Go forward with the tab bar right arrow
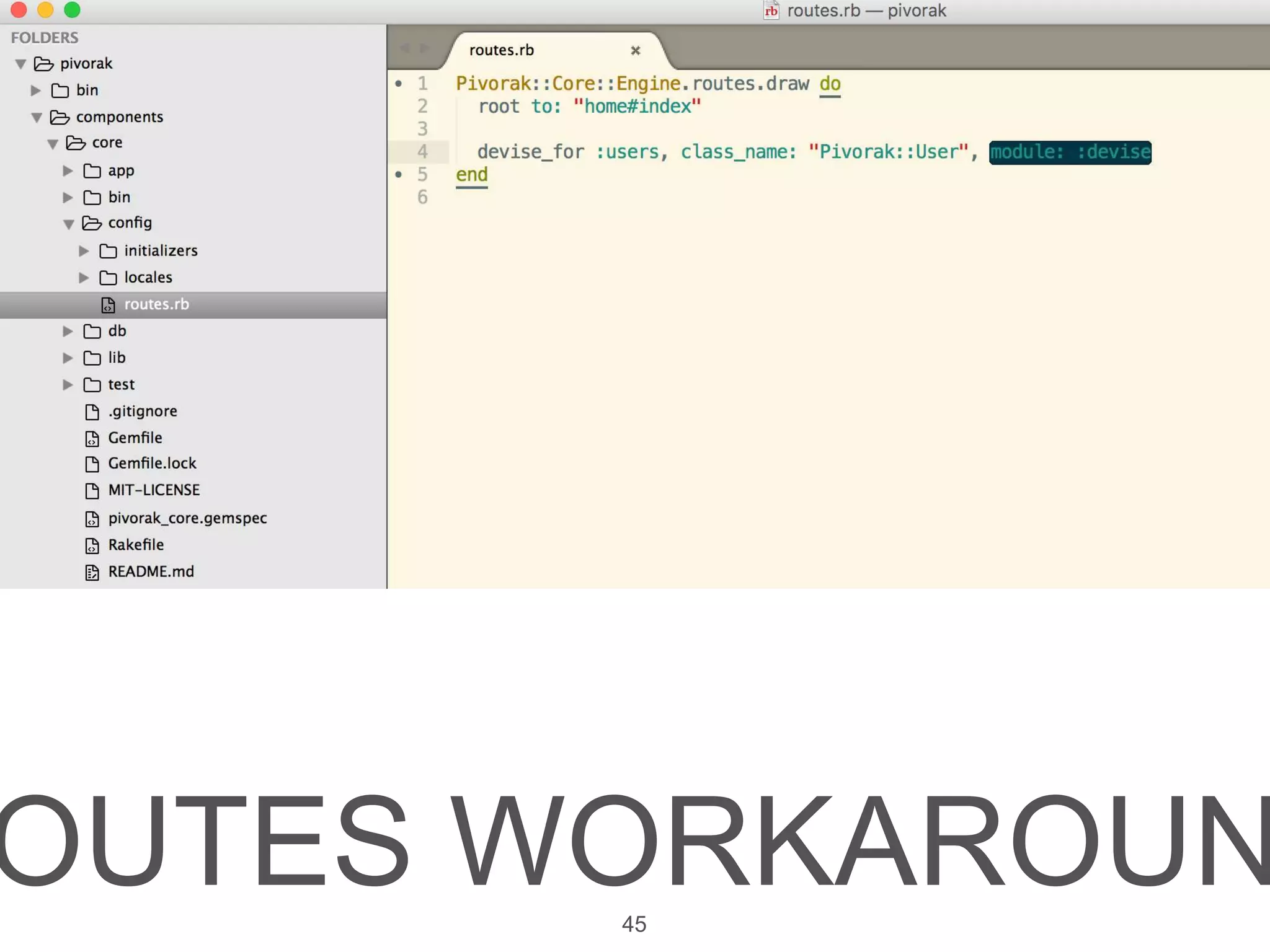Image resolution: width=1270 pixels, height=952 pixels. [424, 48]
